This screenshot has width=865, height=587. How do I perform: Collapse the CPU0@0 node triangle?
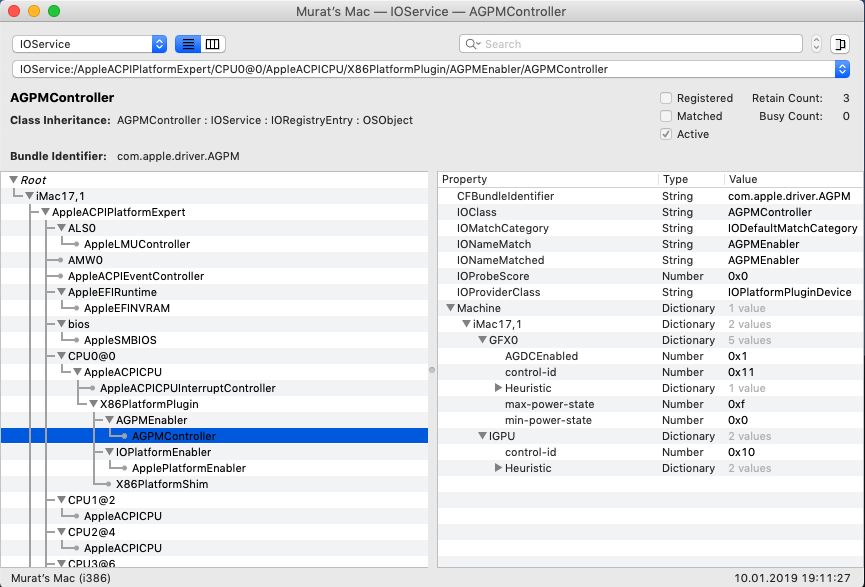[62, 356]
